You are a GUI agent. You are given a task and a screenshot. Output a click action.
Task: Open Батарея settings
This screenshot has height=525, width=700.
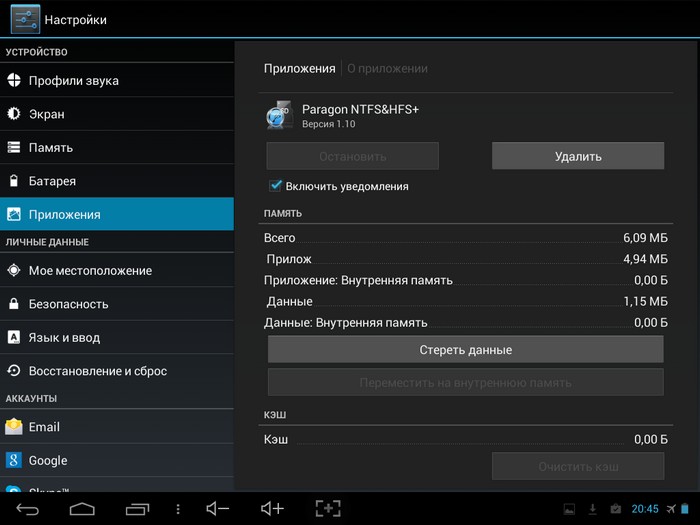(117, 181)
